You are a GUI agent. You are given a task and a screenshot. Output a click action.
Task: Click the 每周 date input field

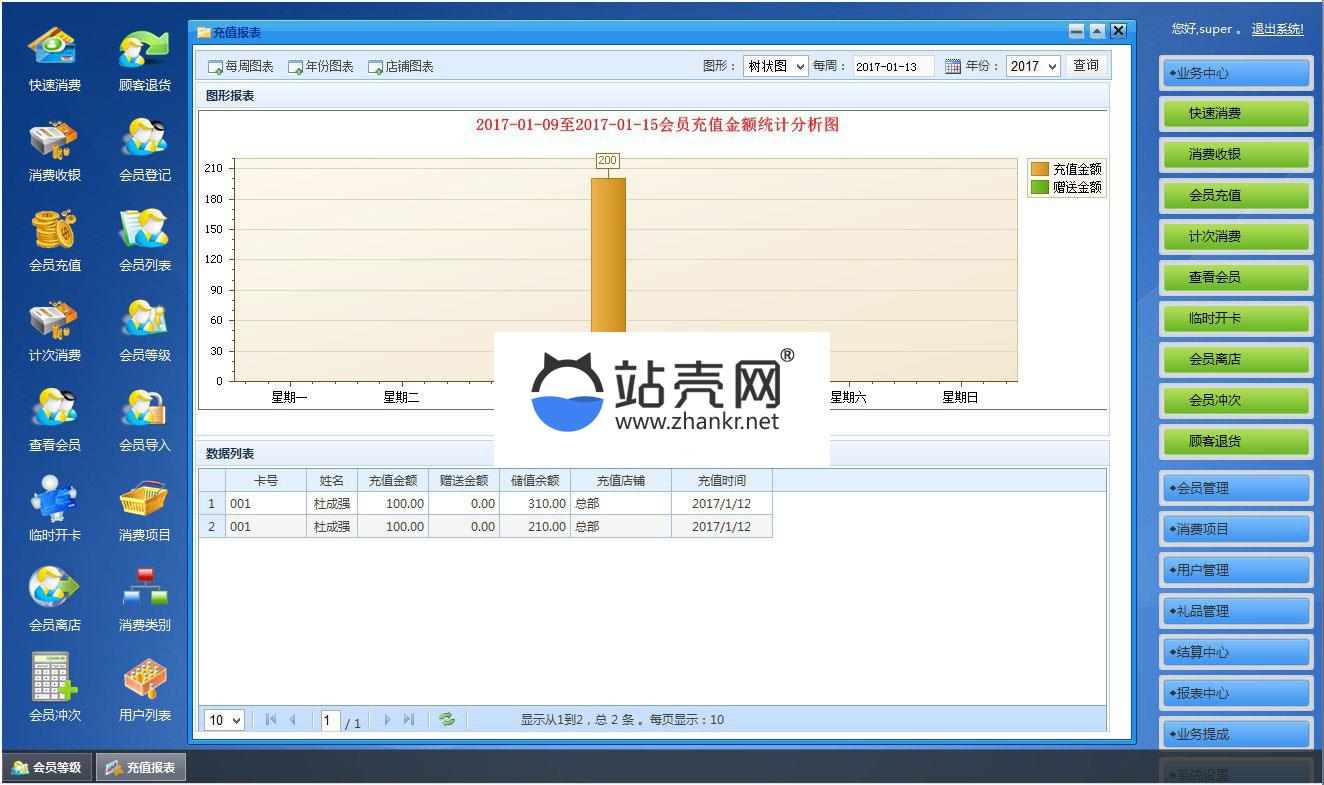[892, 66]
